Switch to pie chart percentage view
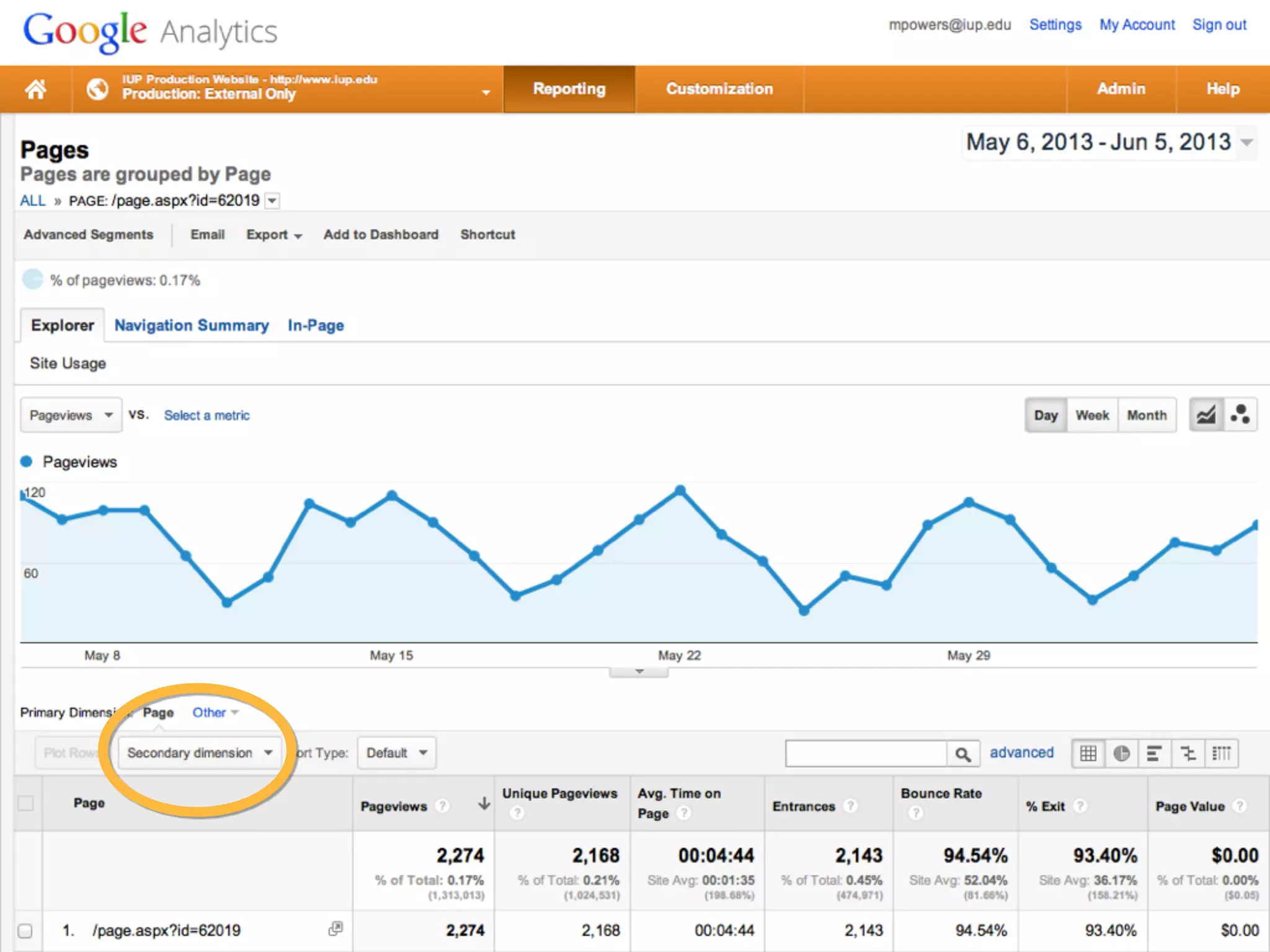This screenshot has width=1270, height=952. pyautogui.click(x=1121, y=753)
